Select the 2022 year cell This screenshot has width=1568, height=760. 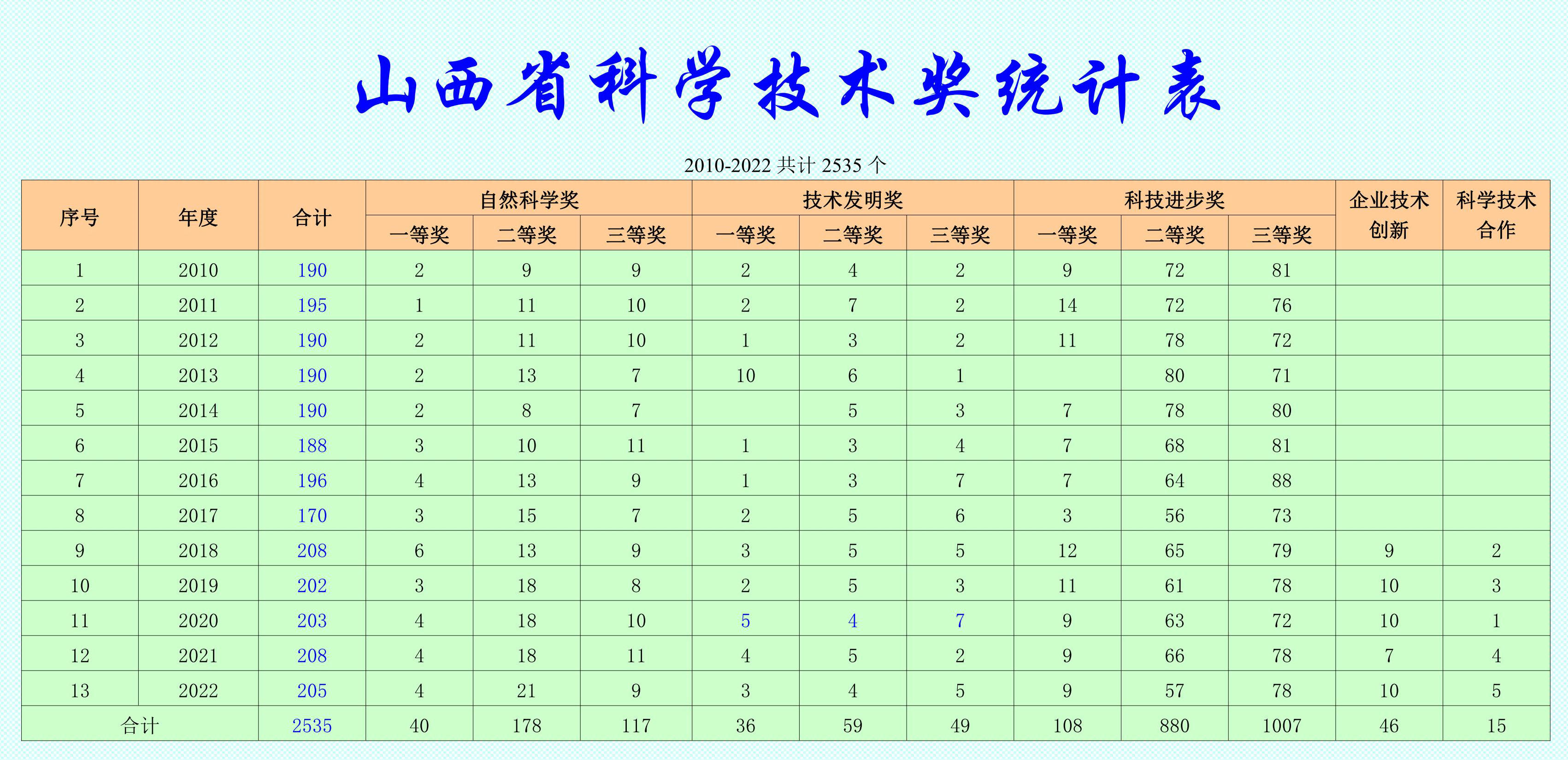point(198,690)
